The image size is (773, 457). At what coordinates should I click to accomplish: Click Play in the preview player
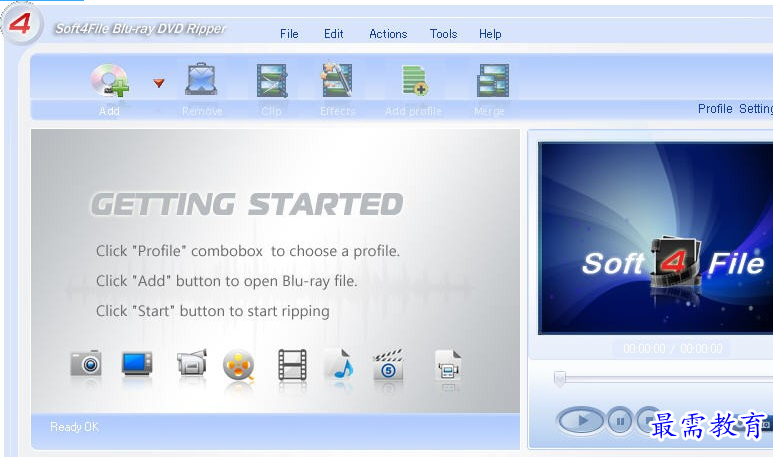[581, 421]
